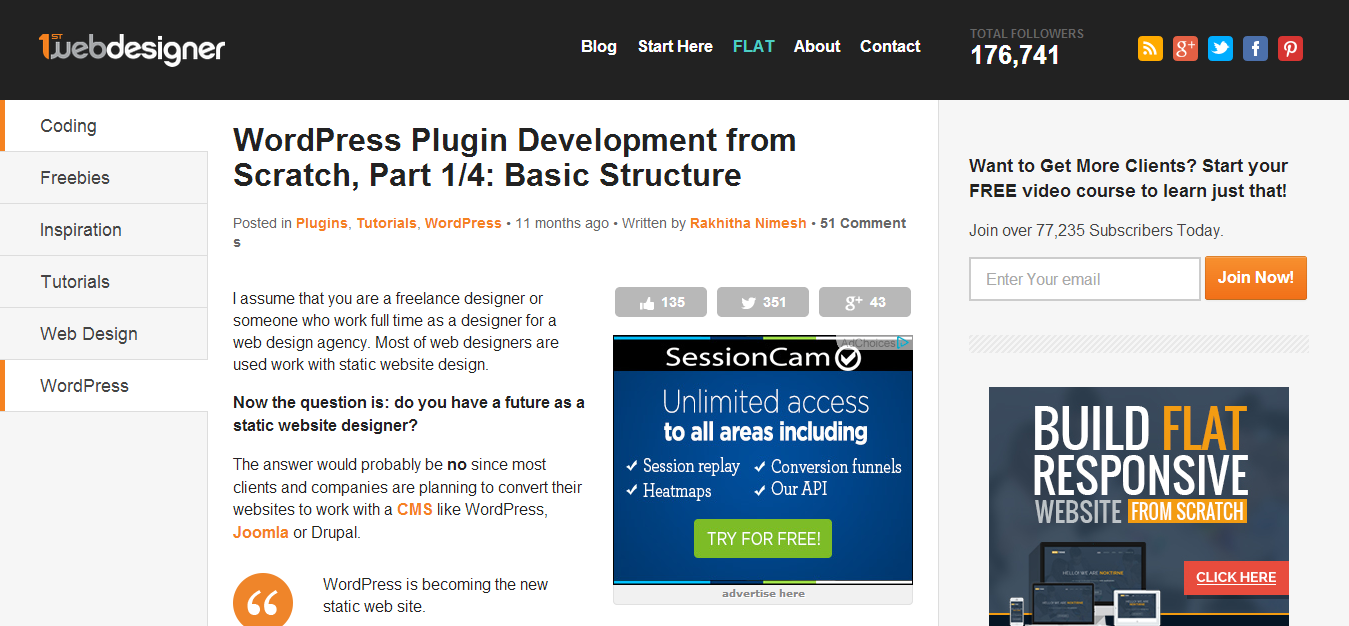The height and width of the screenshot is (626, 1349).
Task: Click the CLICK HERE banner button
Action: (1236, 577)
